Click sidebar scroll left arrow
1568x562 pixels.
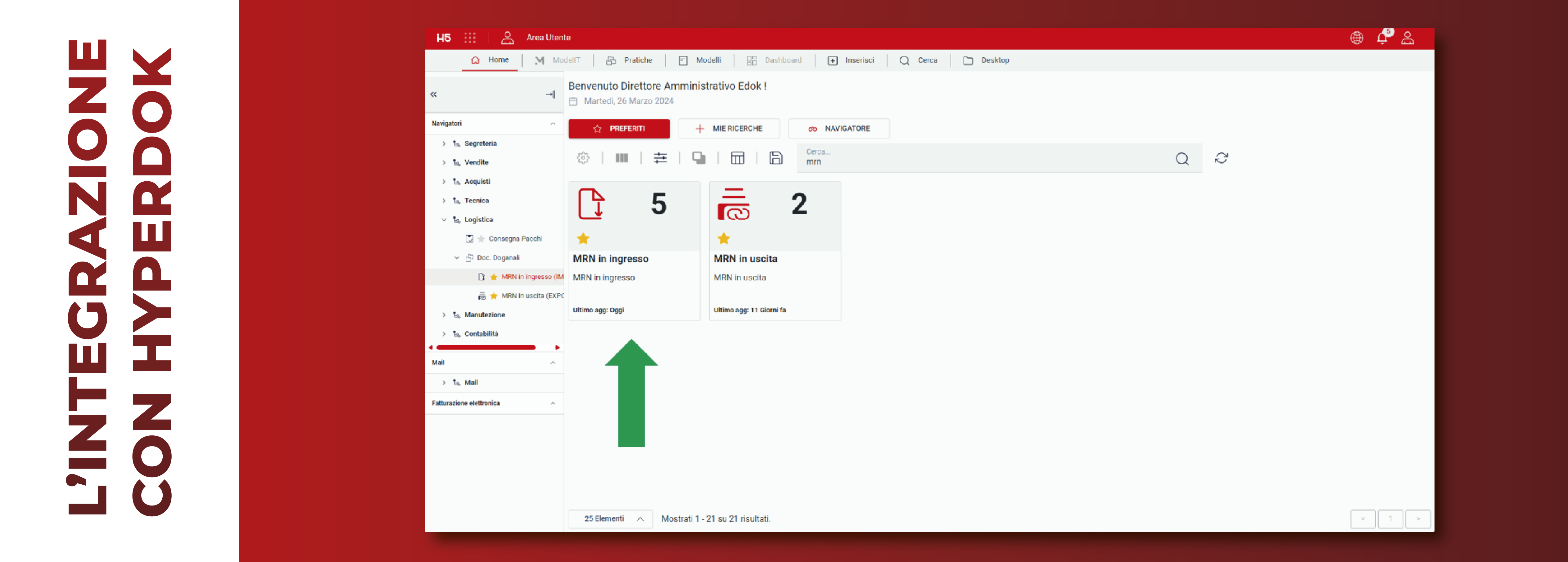[x=430, y=348]
